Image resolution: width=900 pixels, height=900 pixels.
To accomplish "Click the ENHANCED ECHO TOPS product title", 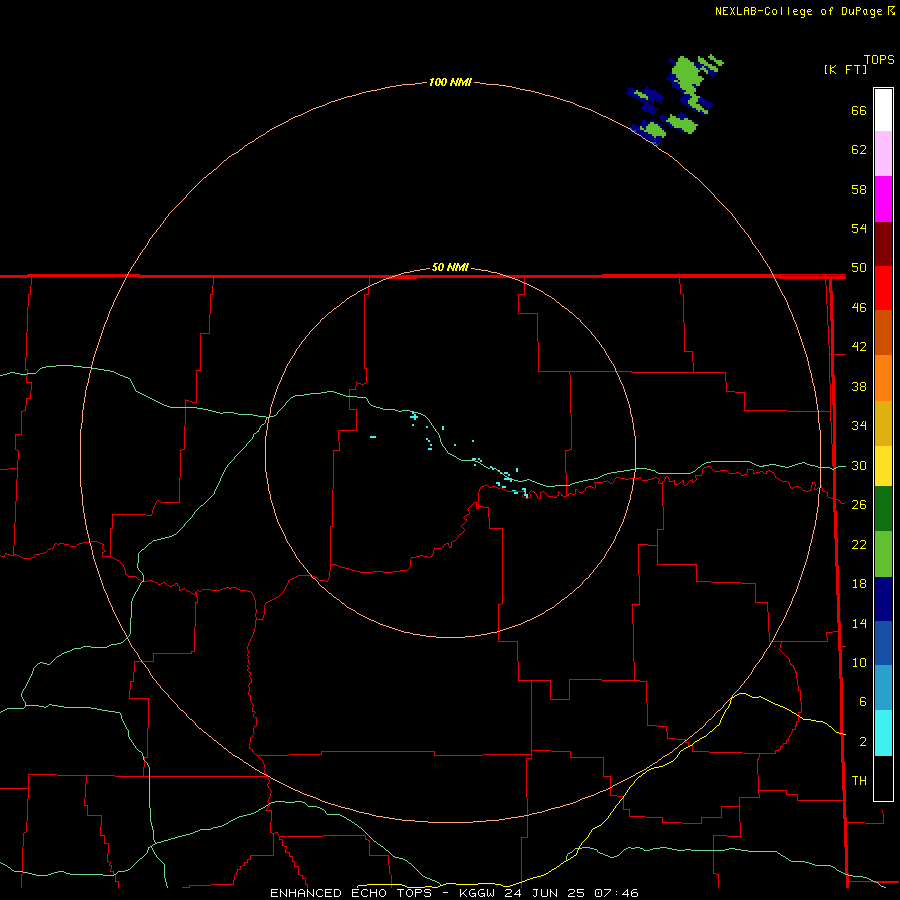I will tap(351, 893).
